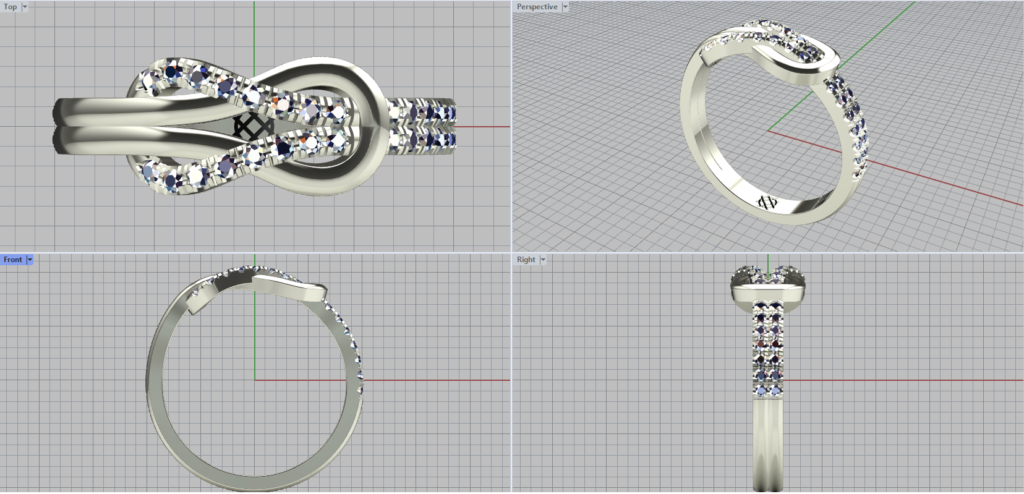The width and height of the screenshot is (1024, 494).
Task: Expand the Right viewport menu arrow
Action: click(x=542, y=259)
